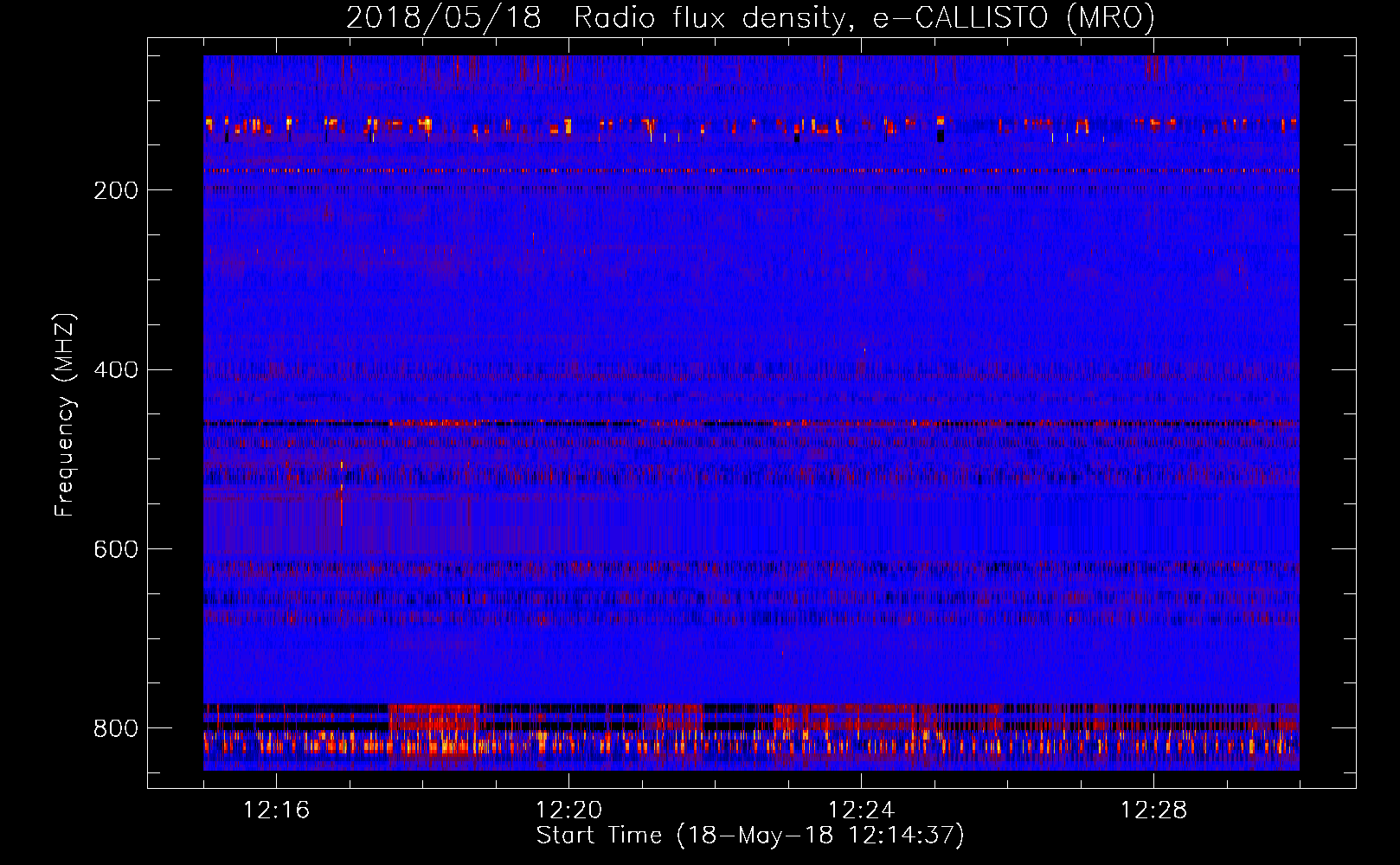This screenshot has width=1400, height=865.
Task: Click the 'Frequency (MHZ)' axis label
Action: [65, 415]
